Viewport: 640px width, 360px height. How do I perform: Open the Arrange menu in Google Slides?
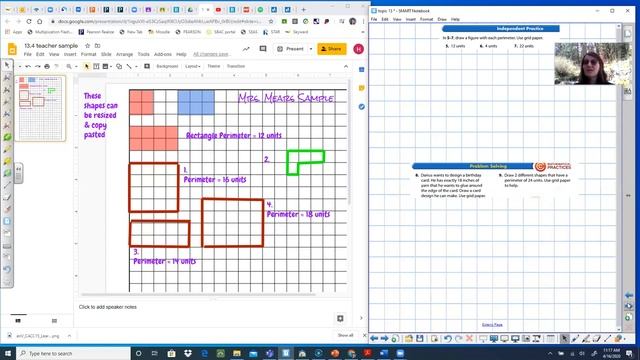[x=124, y=54]
